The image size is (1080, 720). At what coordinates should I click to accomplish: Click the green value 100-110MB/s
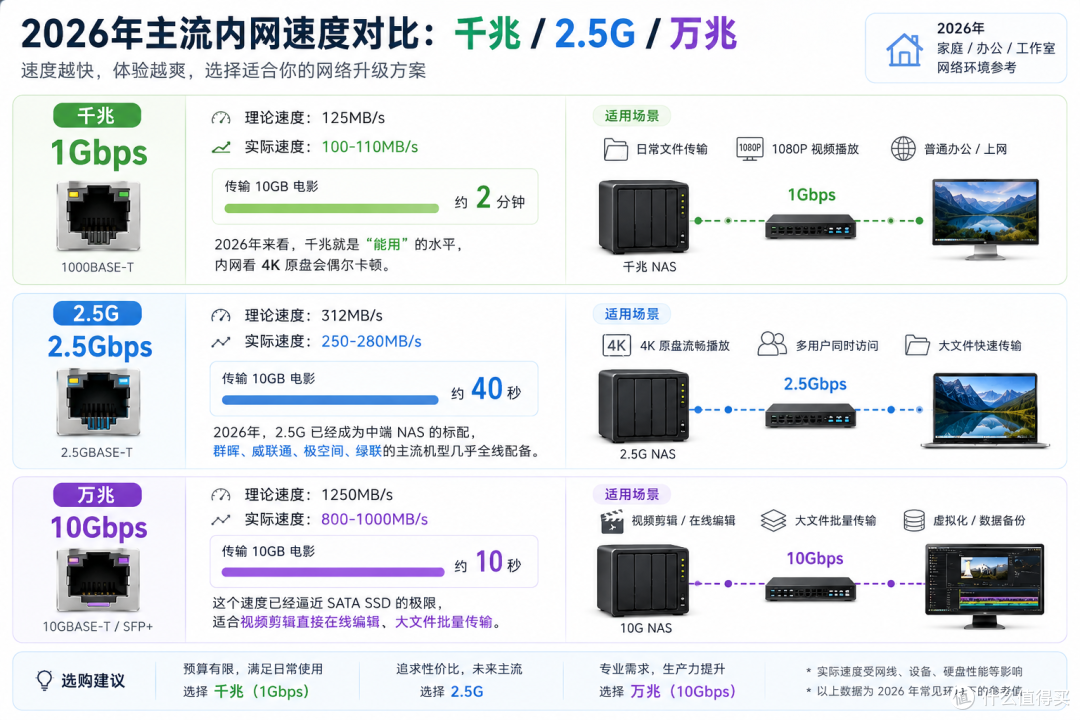[370, 147]
